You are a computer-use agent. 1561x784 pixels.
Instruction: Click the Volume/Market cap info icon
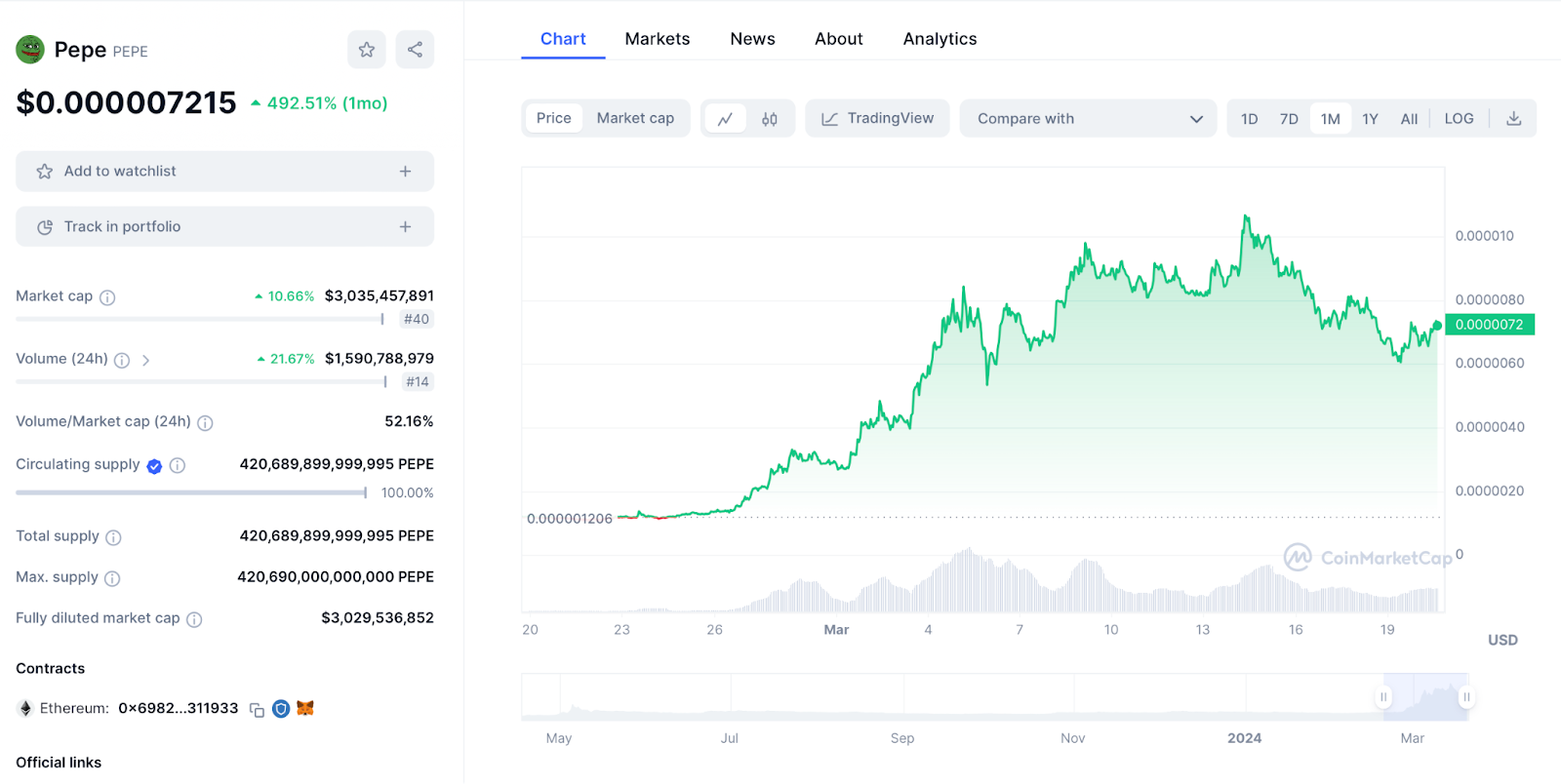[205, 422]
